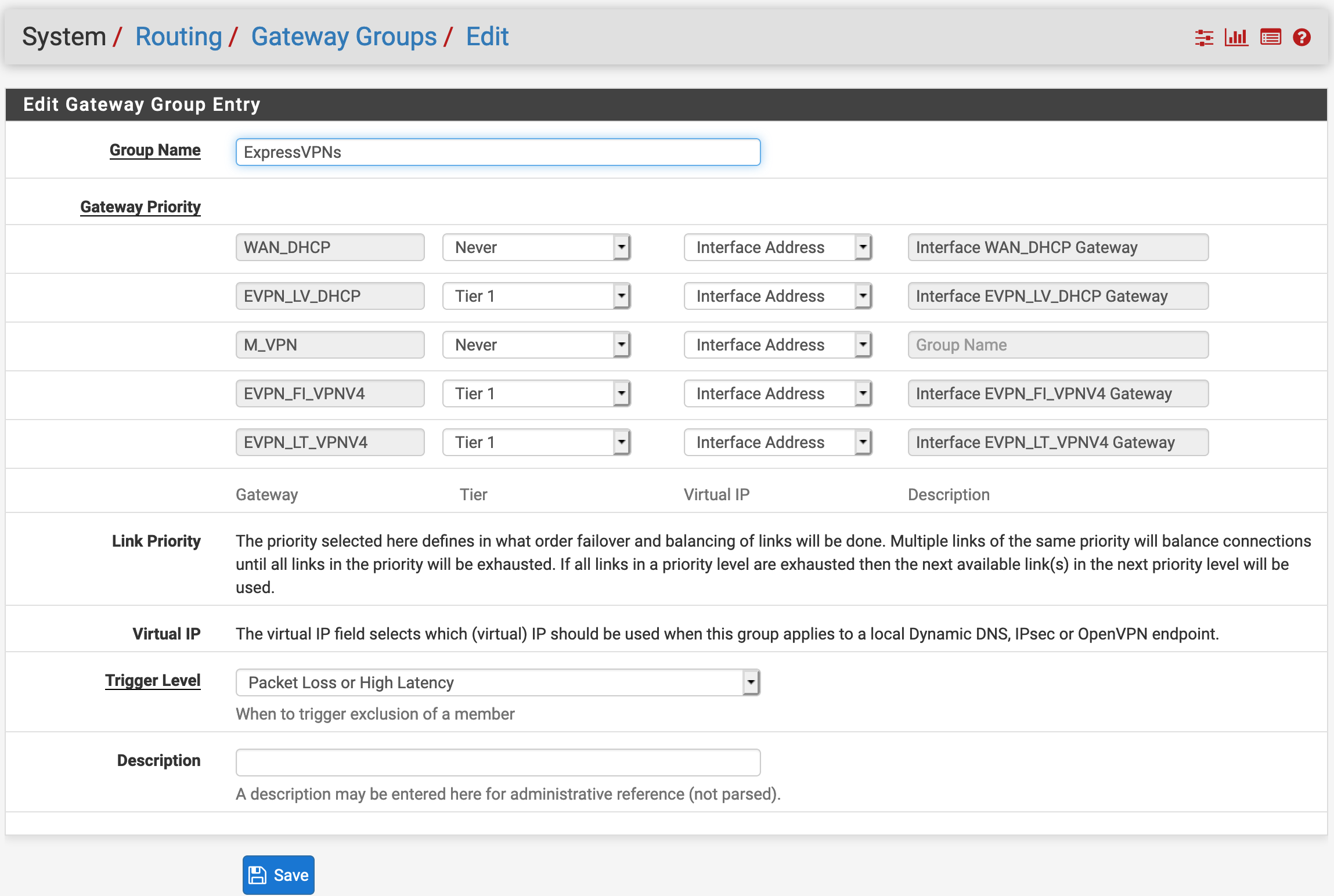Click the related log entries icon
1334x896 pixels.
pyautogui.click(x=1270, y=38)
